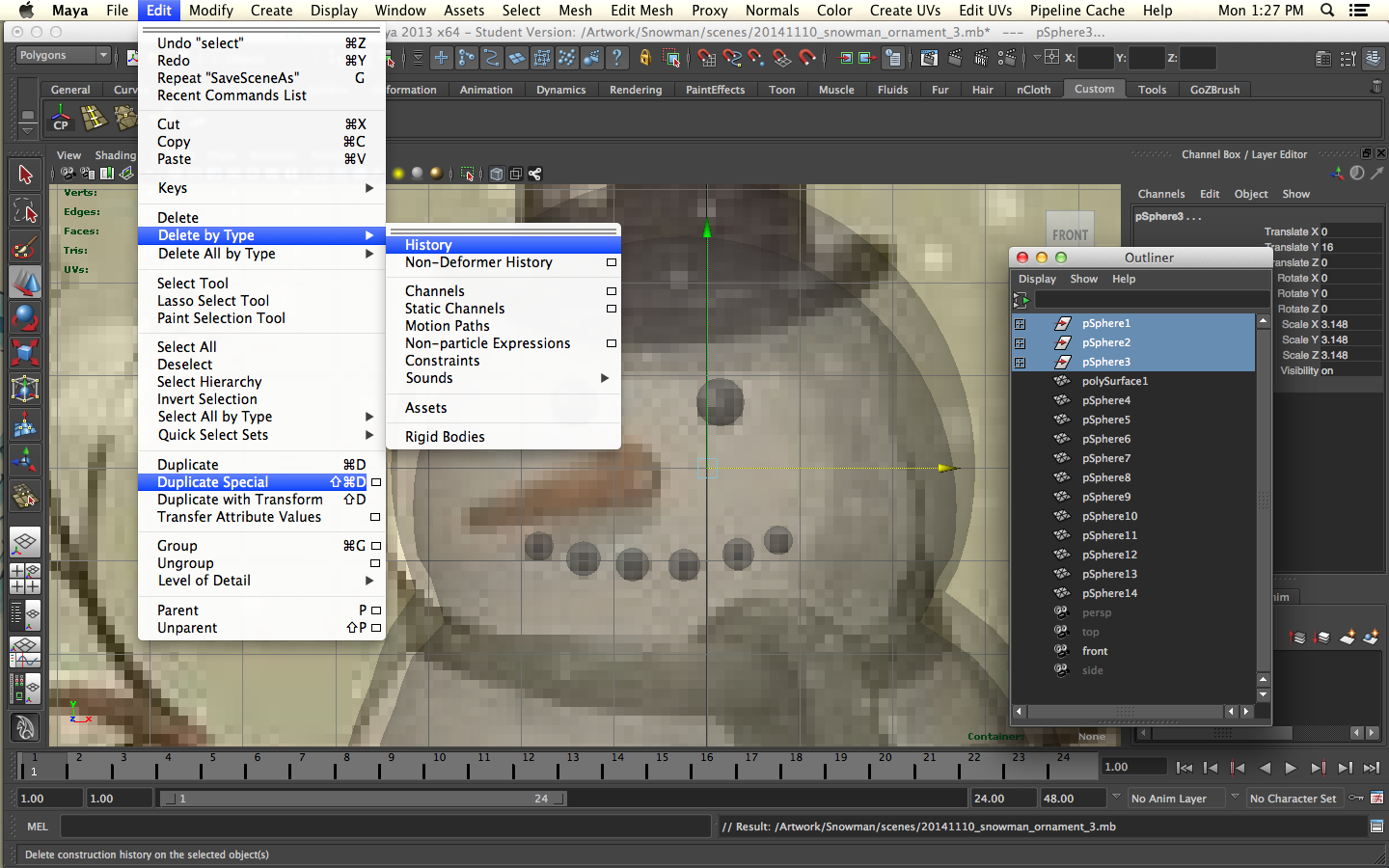The height and width of the screenshot is (868, 1389).
Task: Click Rigid Bodies menu entry
Action: point(504,437)
